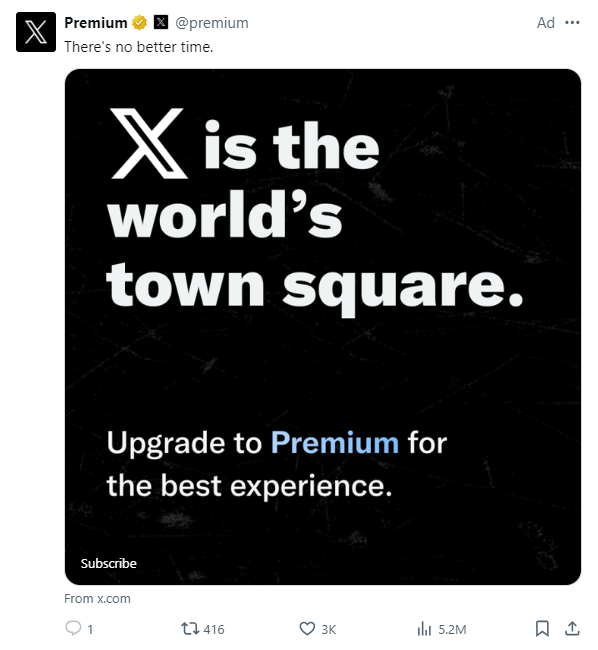Open the reply comment bubble icon
This screenshot has height=650, width=598.
73,628
